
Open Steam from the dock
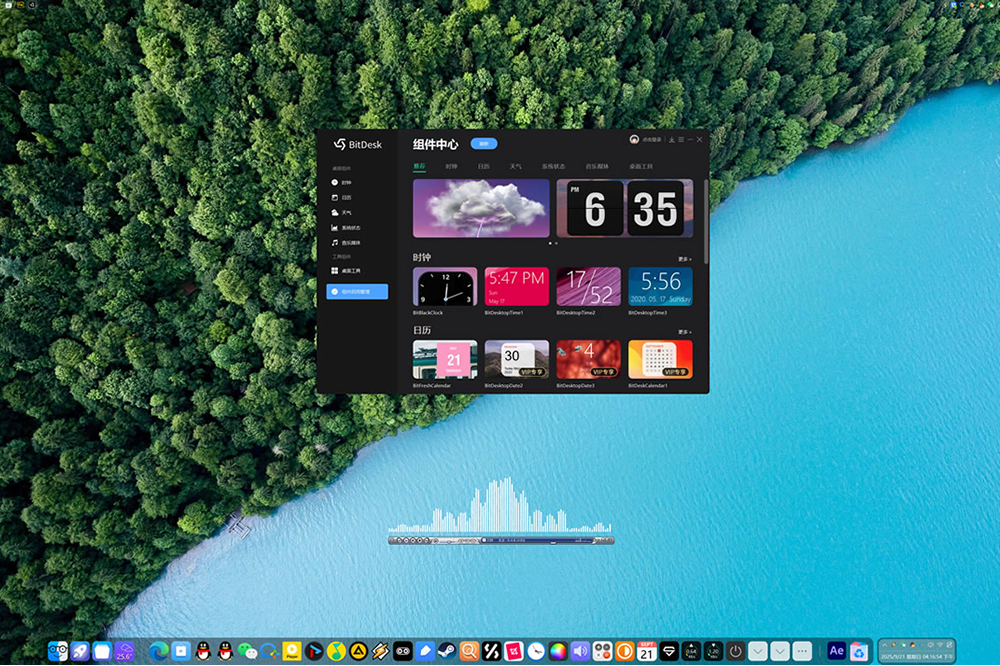click(447, 651)
